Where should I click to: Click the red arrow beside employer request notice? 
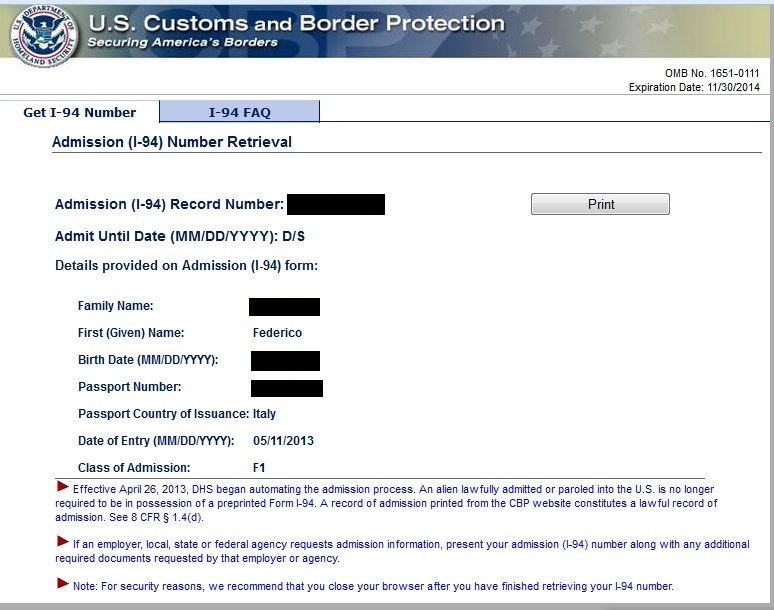click(63, 541)
